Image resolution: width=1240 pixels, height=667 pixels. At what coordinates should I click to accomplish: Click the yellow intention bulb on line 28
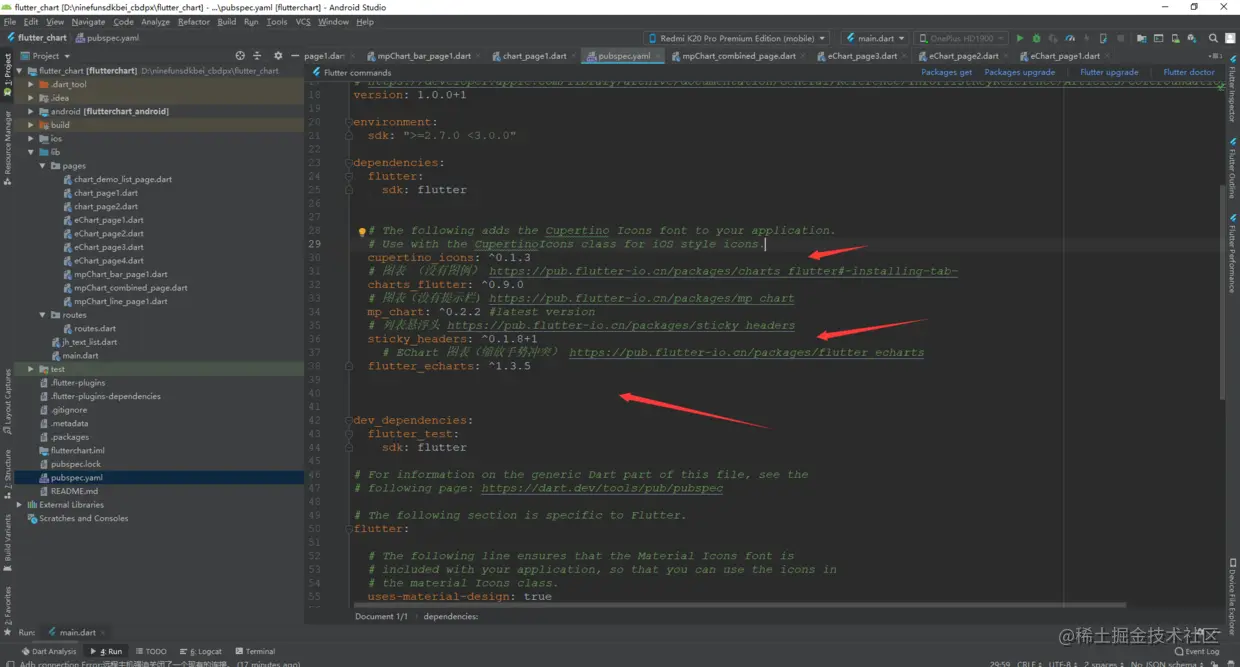[x=362, y=231]
